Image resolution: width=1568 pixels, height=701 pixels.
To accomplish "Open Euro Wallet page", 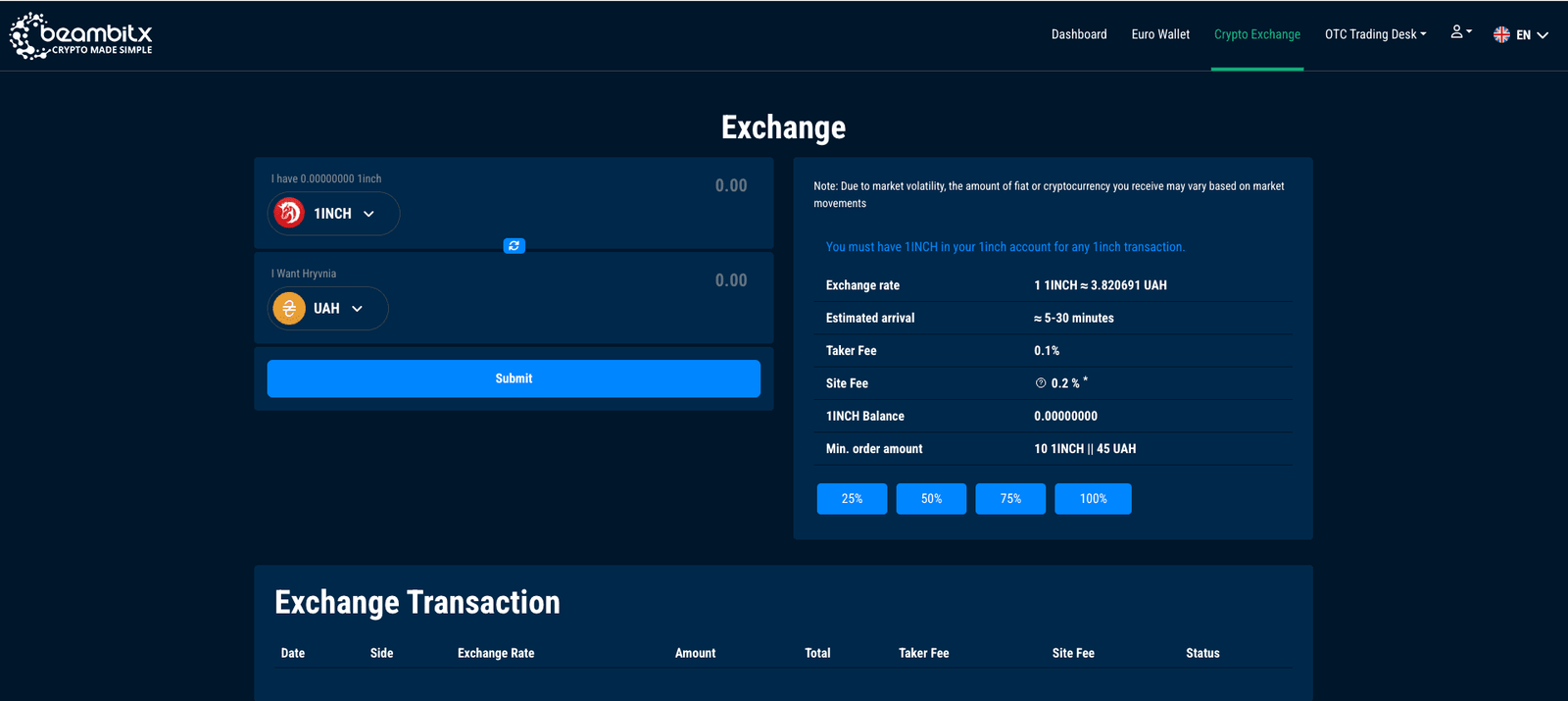I will pos(1160,34).
